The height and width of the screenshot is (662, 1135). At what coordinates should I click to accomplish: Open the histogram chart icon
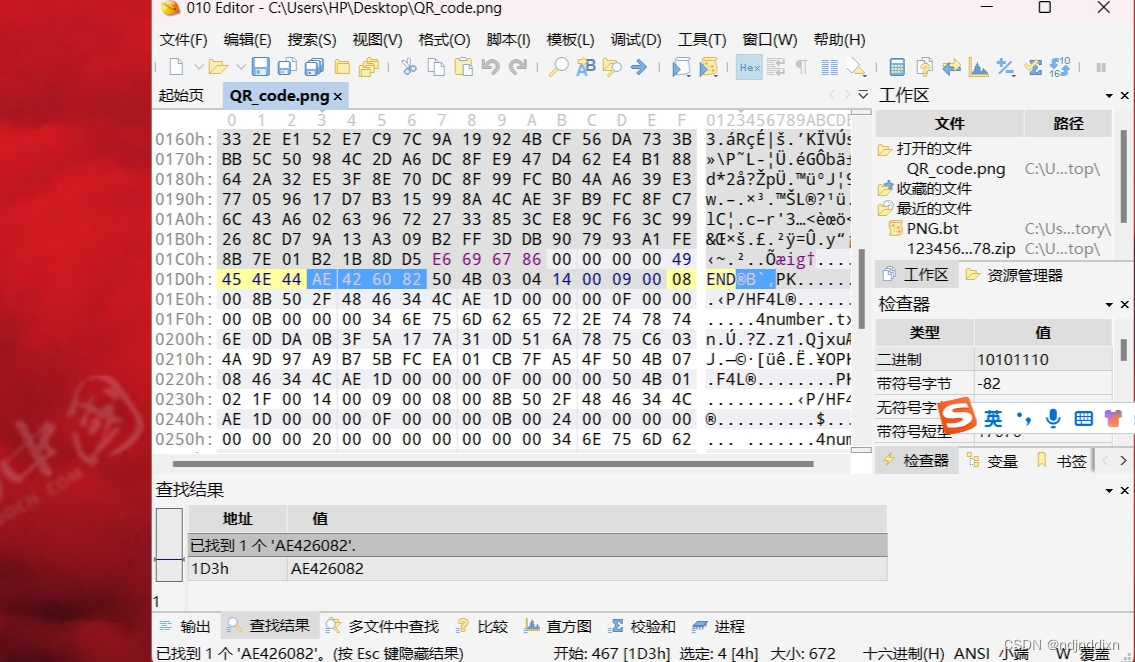pos(979,67)
